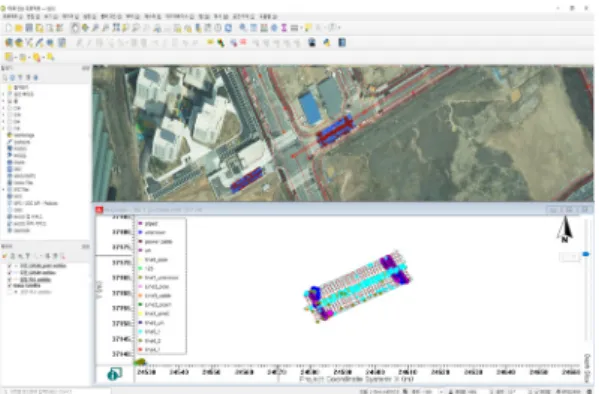Click the Zoom Full extent icon
599x394 pixels.
pos(116,28)
